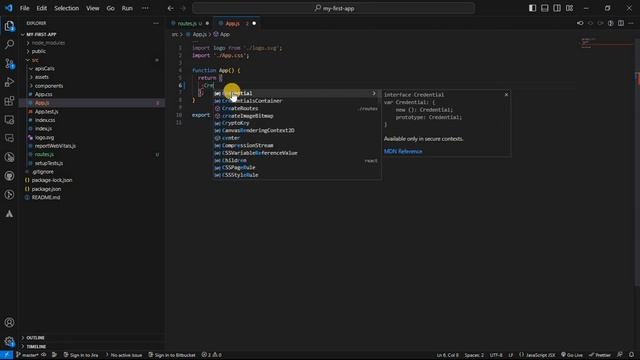Open the Run menu
The image size is (640, 360).
click(x=127, y=8)
